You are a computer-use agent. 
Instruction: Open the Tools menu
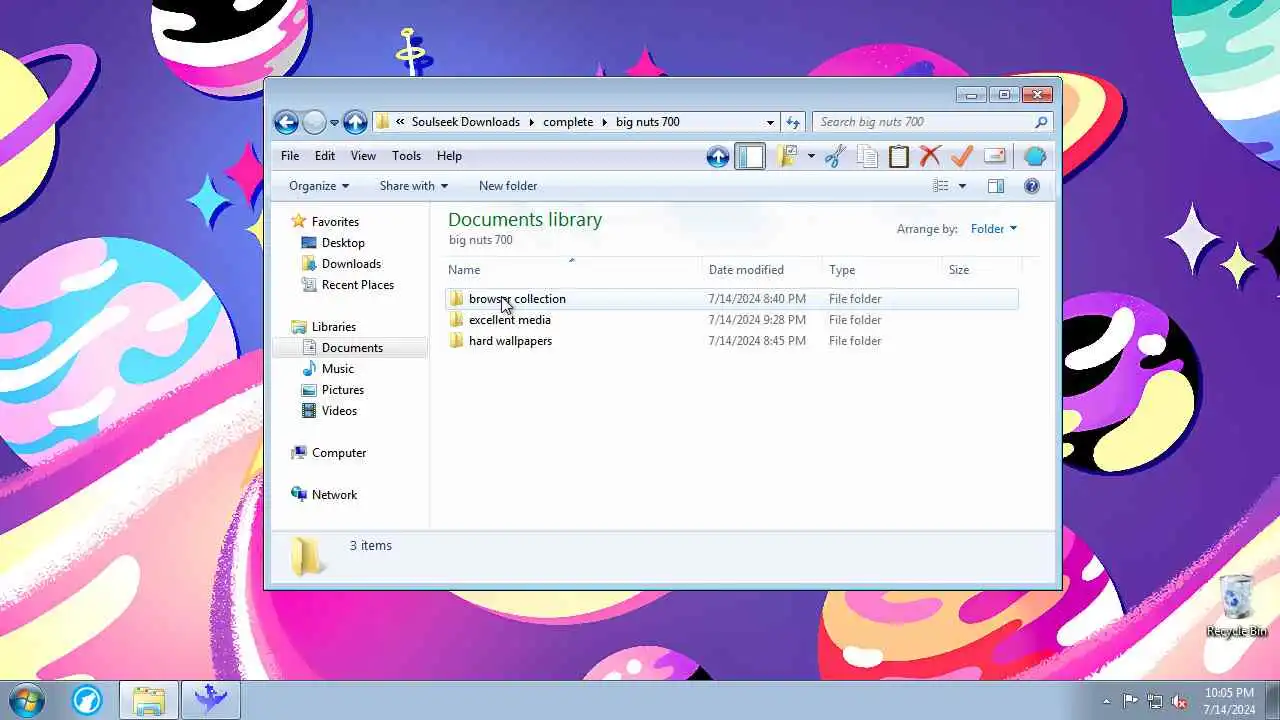pyautogui.click(x=406, y=156)
